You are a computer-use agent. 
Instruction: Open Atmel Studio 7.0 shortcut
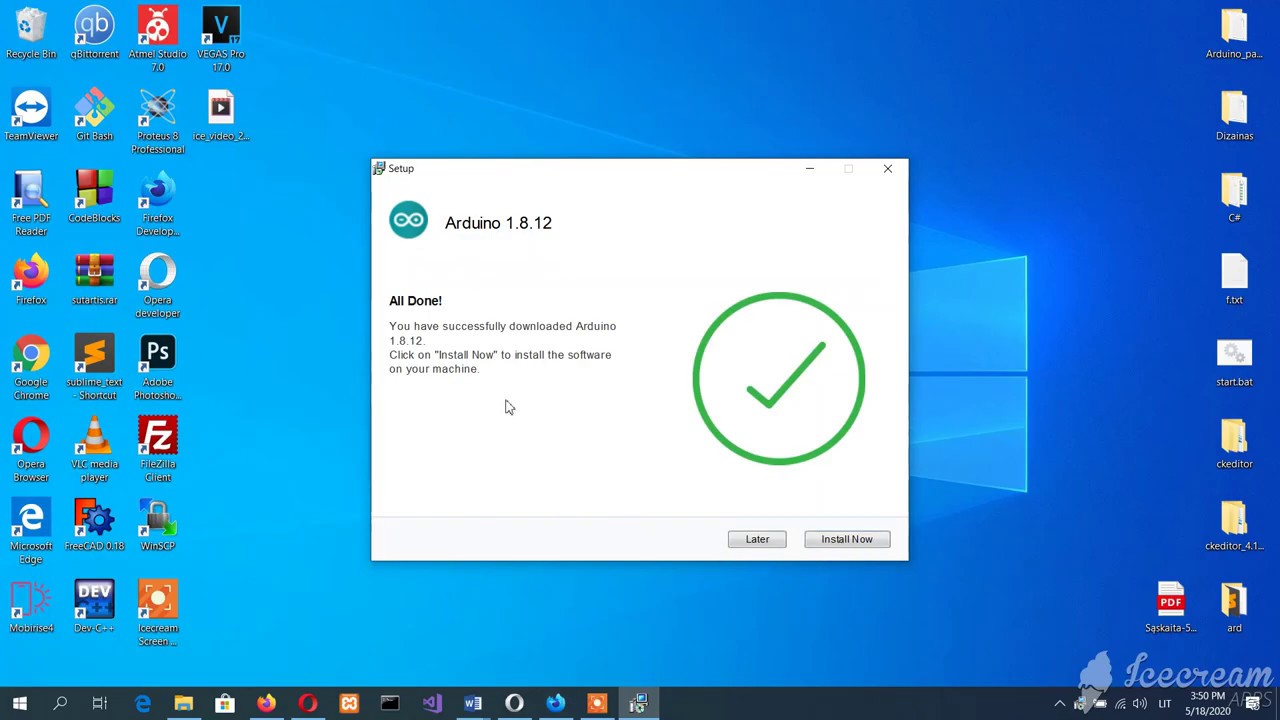(157, 40)
